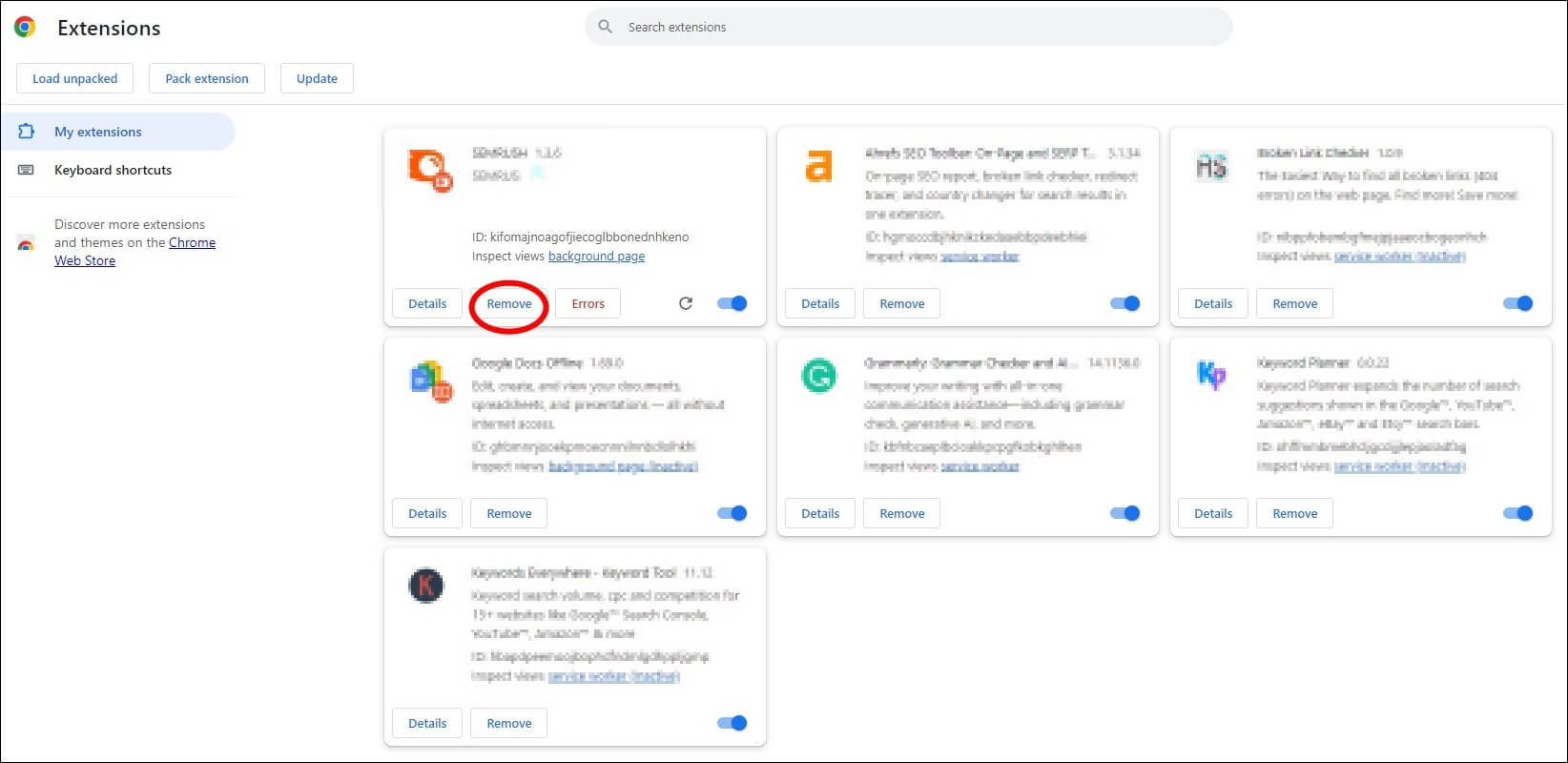Open Details for Google Docs Offline

(x=427, y=513)
